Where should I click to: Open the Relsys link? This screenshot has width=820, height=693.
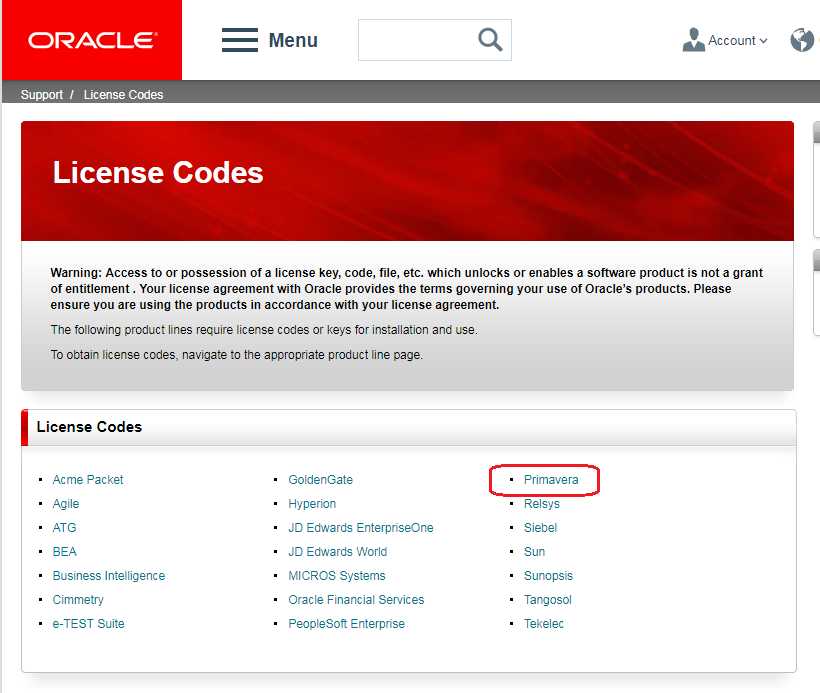(542, 504)
